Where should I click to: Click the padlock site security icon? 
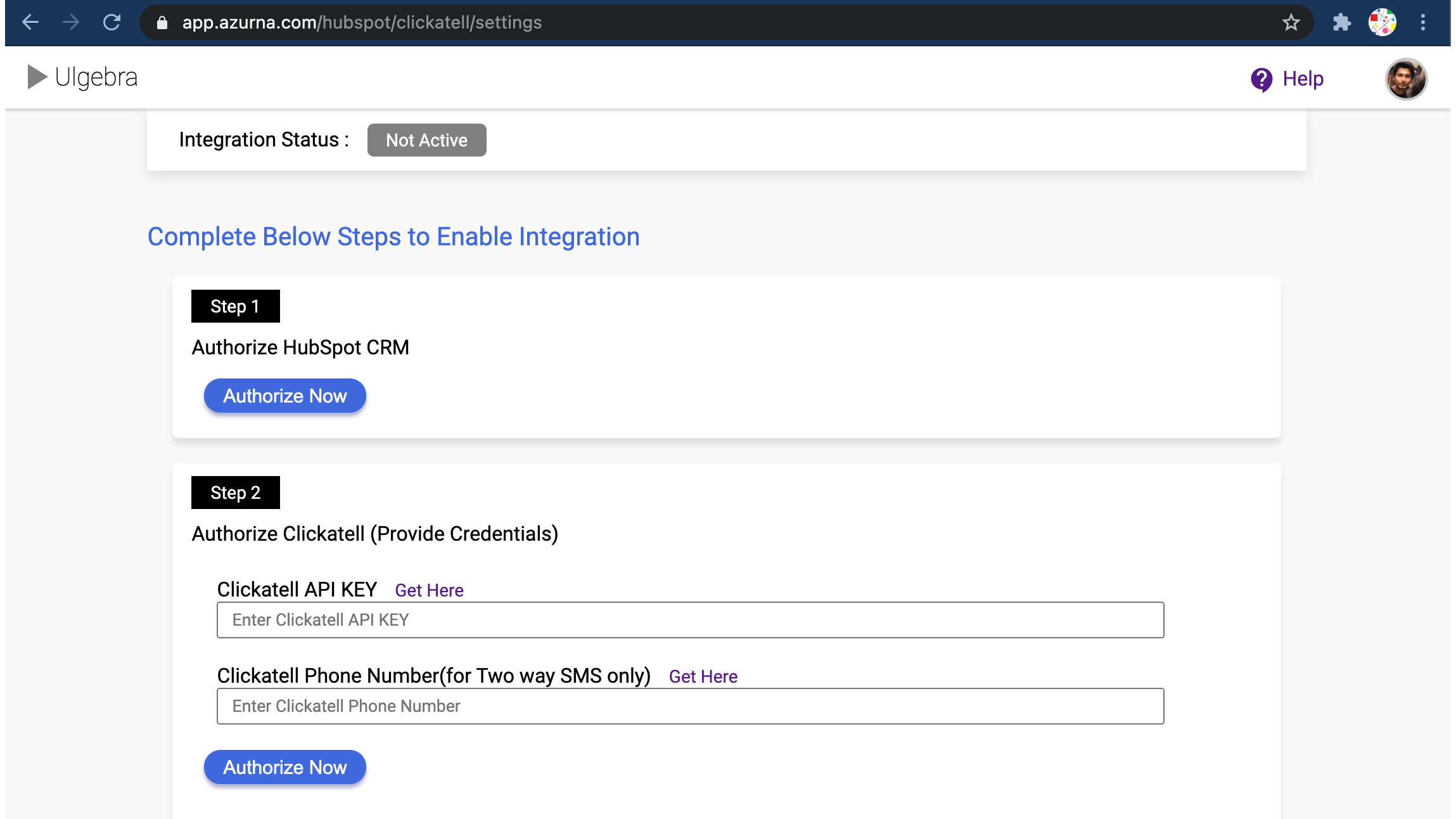pyautogui.click(x=162, y=23)
